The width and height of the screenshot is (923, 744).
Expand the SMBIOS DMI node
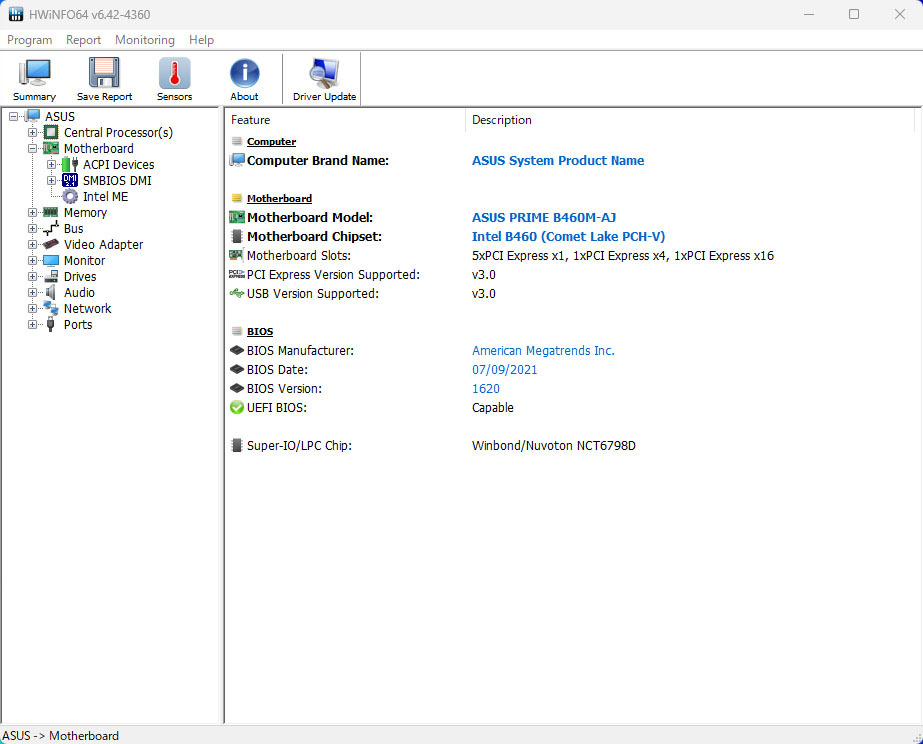click(x=51, y=181)
